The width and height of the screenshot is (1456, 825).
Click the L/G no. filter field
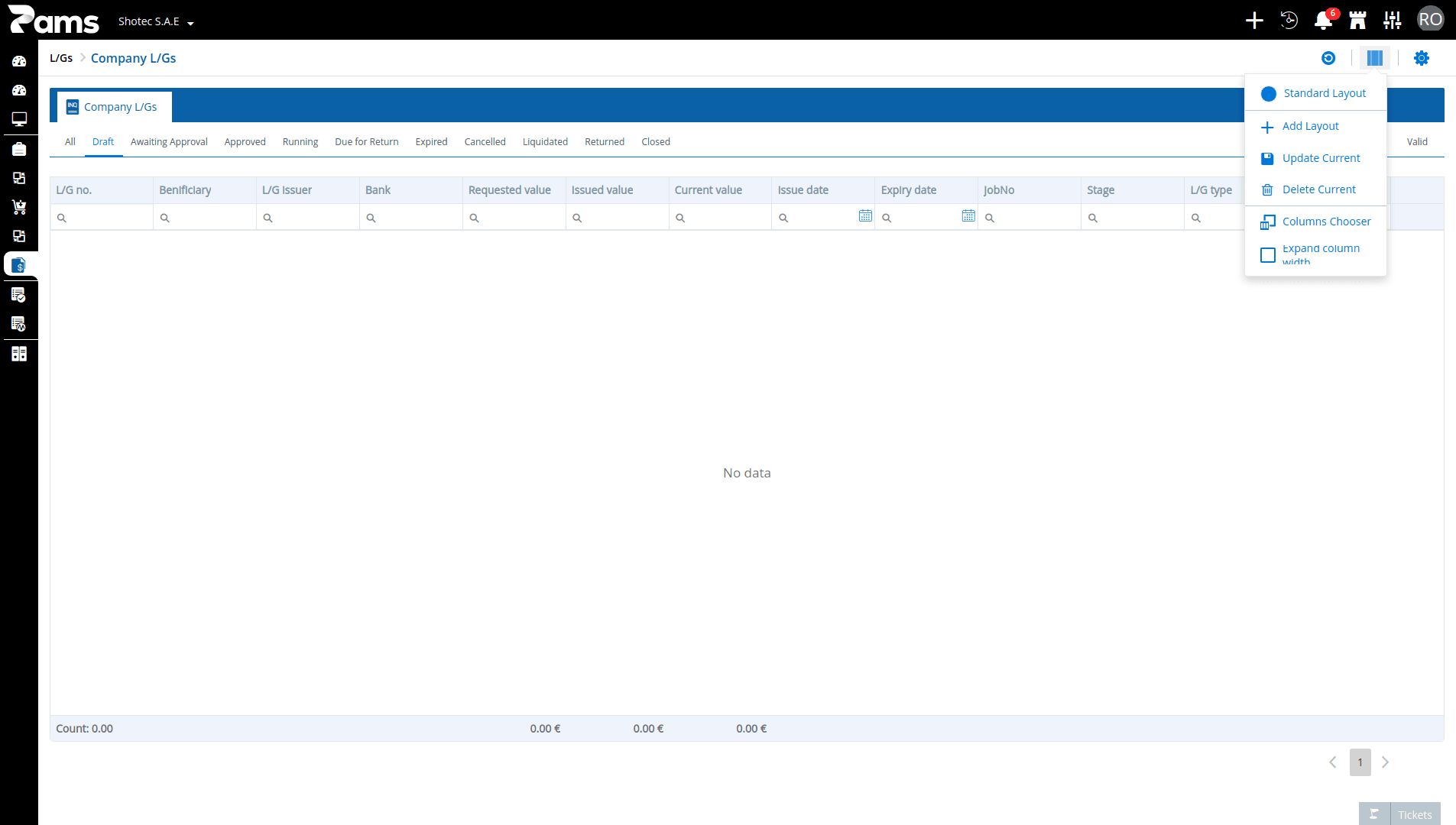tap(102, 218)
